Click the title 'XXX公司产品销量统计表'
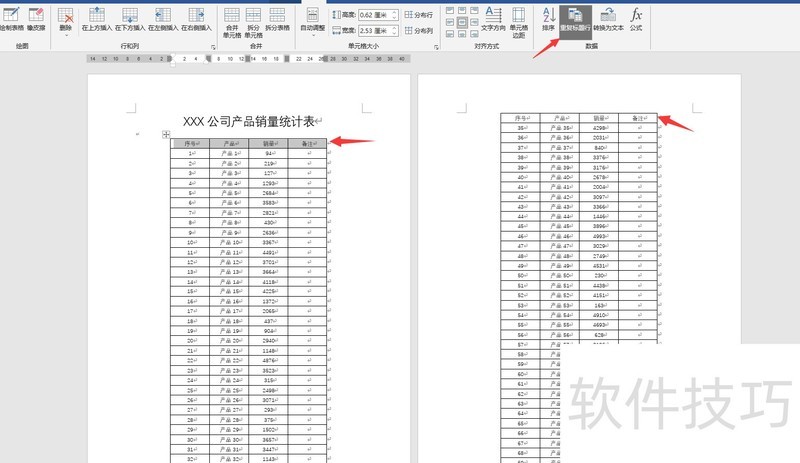Screen dimensions: 800x463 click(248, 121)
